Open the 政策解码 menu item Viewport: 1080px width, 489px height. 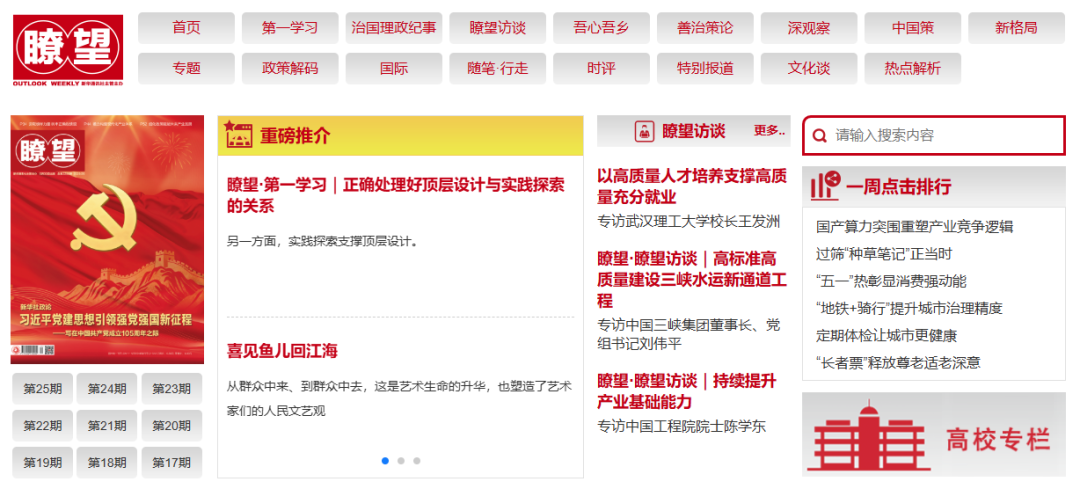290,68
